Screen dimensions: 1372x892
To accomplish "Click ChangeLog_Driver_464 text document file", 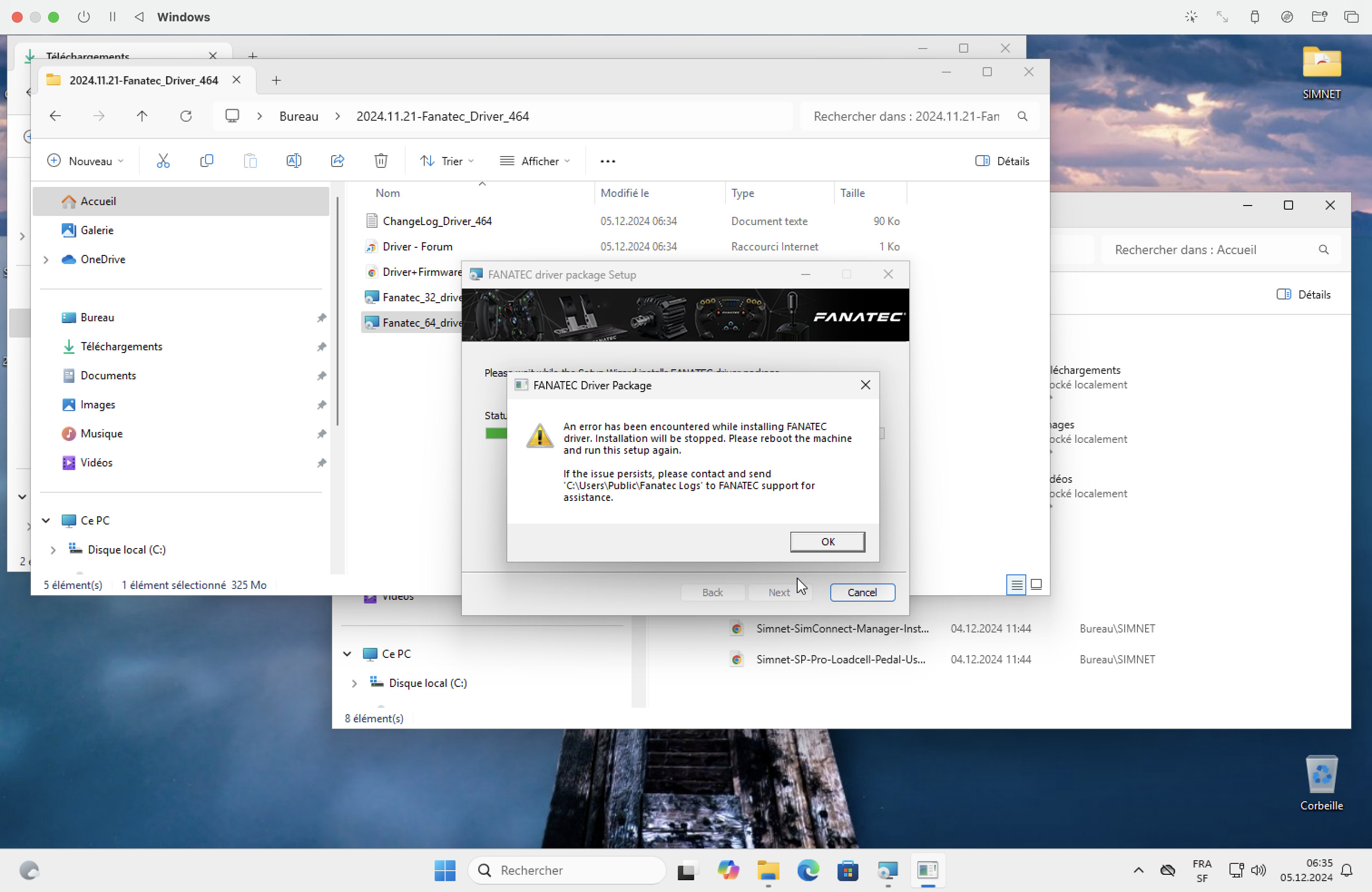I will [437, 220].
